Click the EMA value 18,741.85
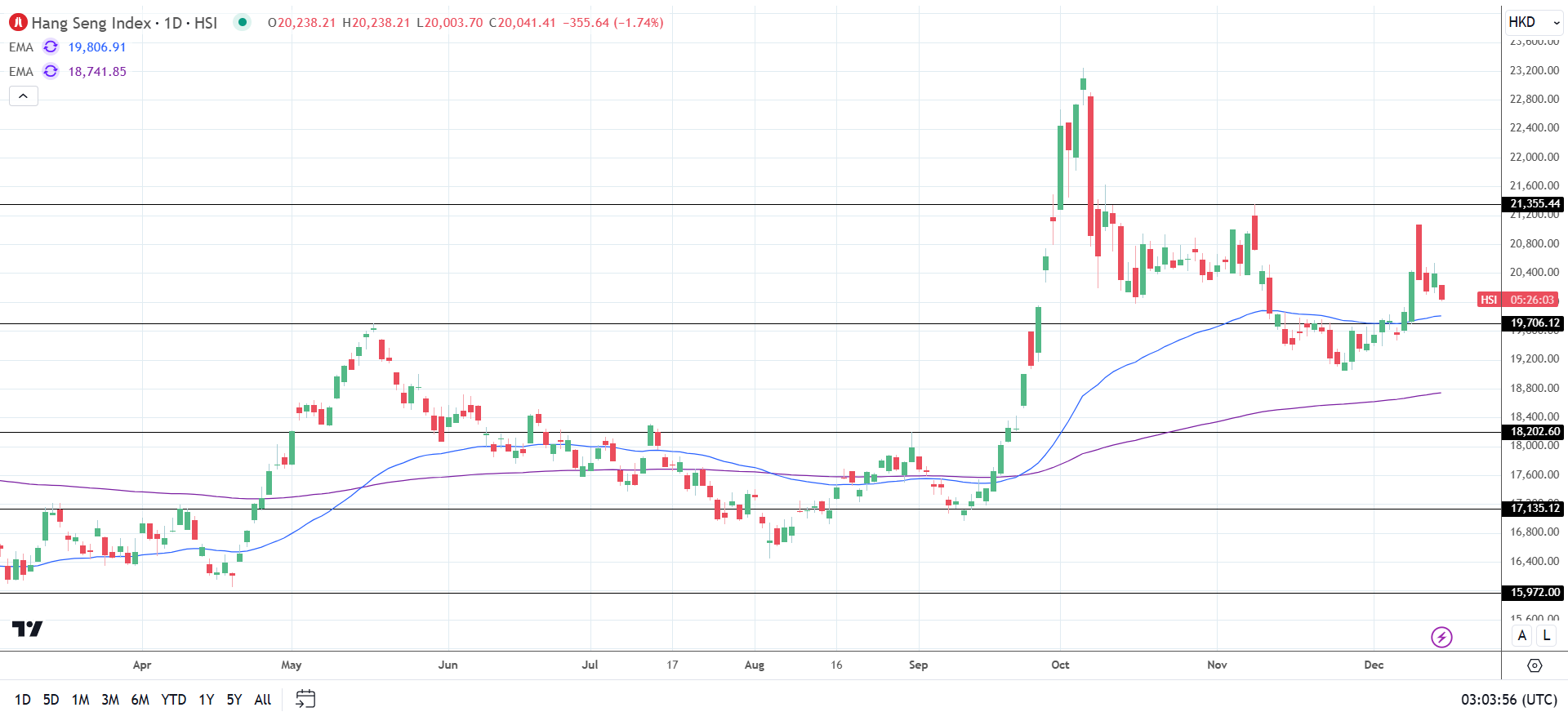 pos(97,72)
